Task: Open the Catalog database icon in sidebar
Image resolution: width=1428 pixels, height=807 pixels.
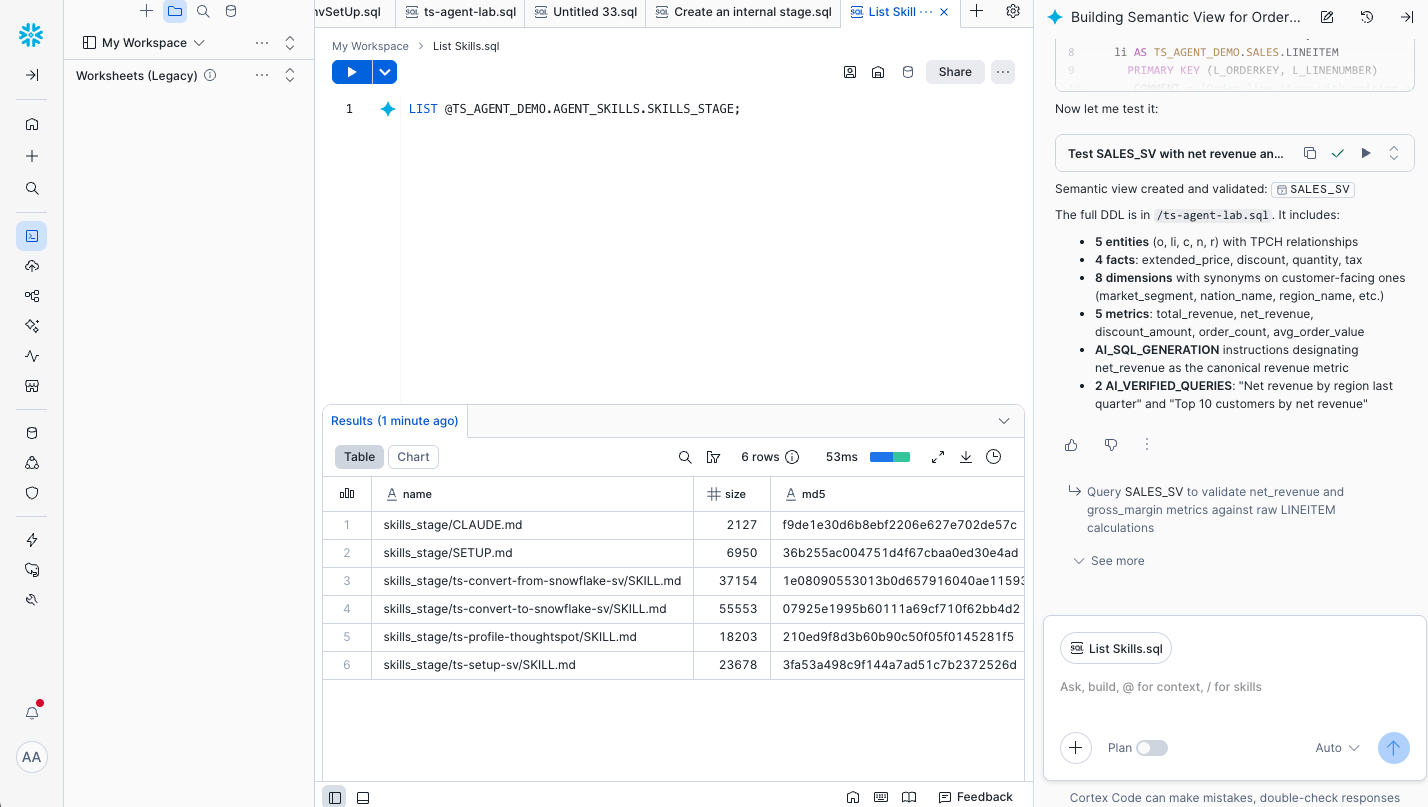Action: point(32,433)
